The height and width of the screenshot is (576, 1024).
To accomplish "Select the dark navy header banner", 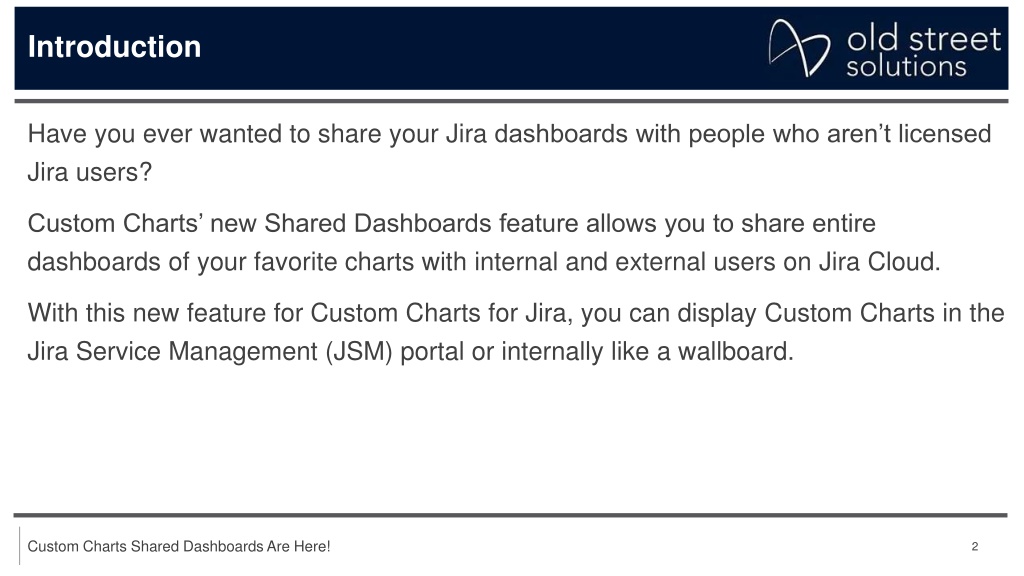I will pos(511,48).
